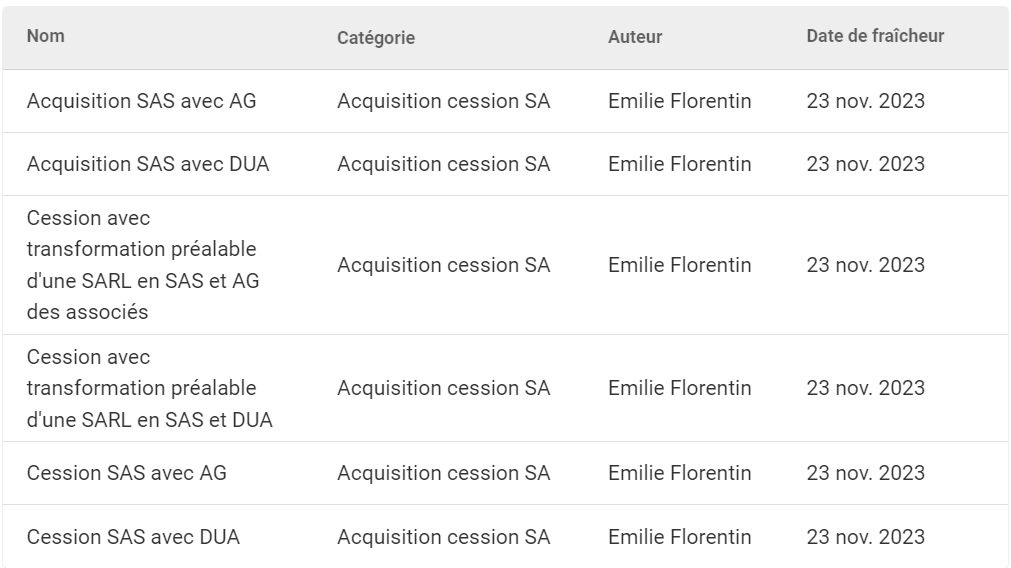Open the Cession SAS avec AG template
Viewport: 1011px width, 568px height.
127,473
